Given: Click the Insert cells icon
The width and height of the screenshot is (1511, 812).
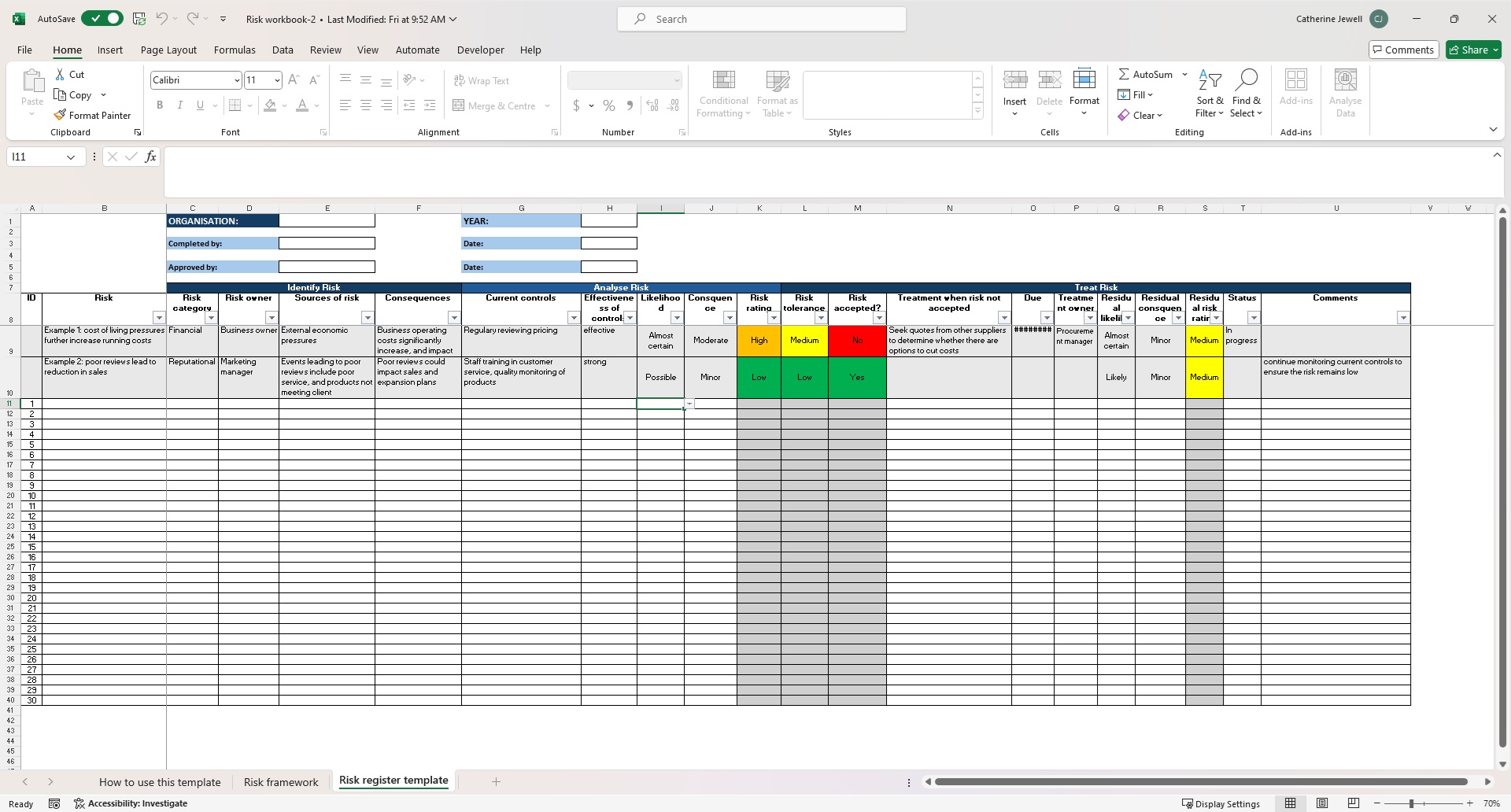Looking at the screenshot, I should [x=1014, y=79].
